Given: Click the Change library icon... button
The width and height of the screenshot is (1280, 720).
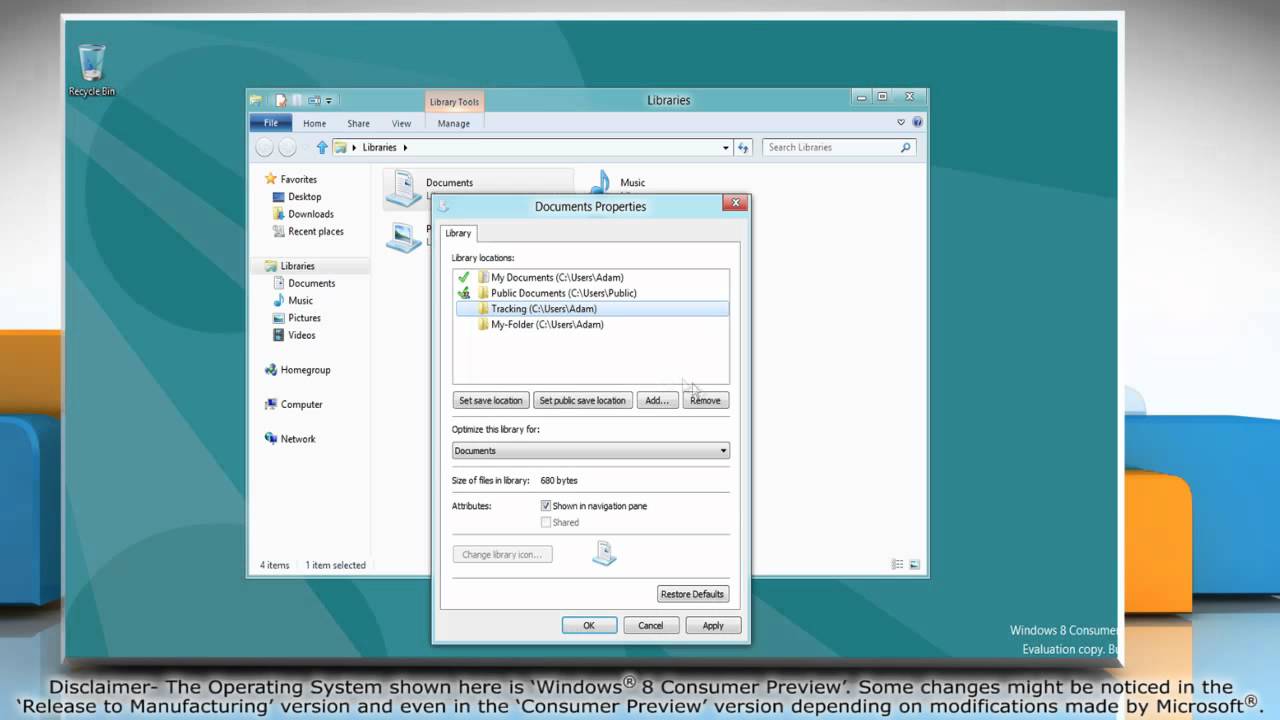Looking at the screenshot, I should click(x=502, y=554).
